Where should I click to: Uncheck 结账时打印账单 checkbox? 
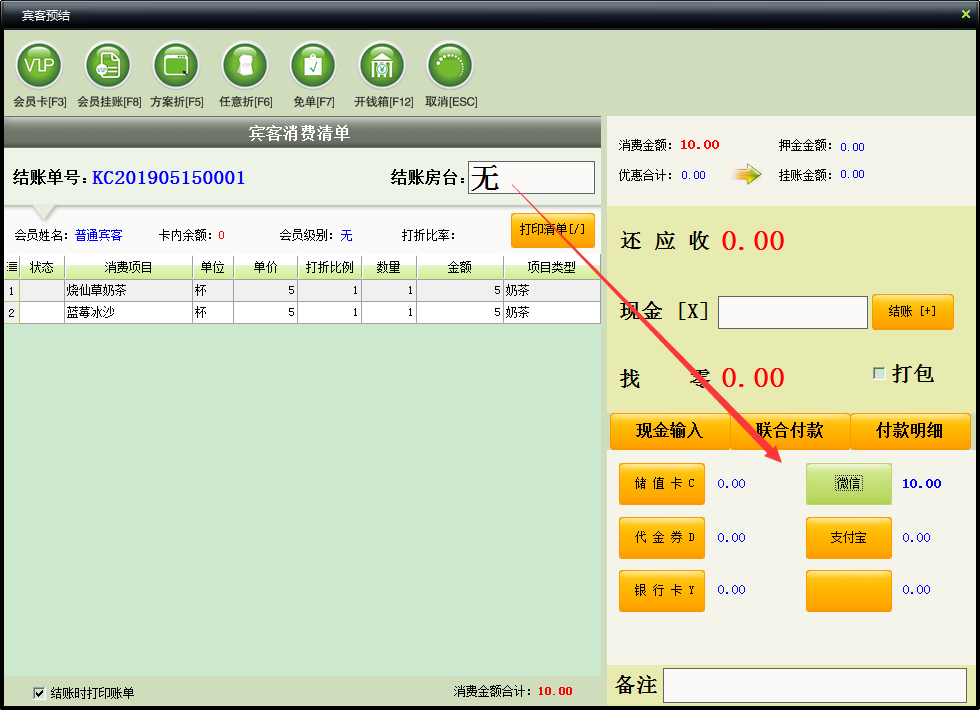pyautogui.click(x=39, y=692)
